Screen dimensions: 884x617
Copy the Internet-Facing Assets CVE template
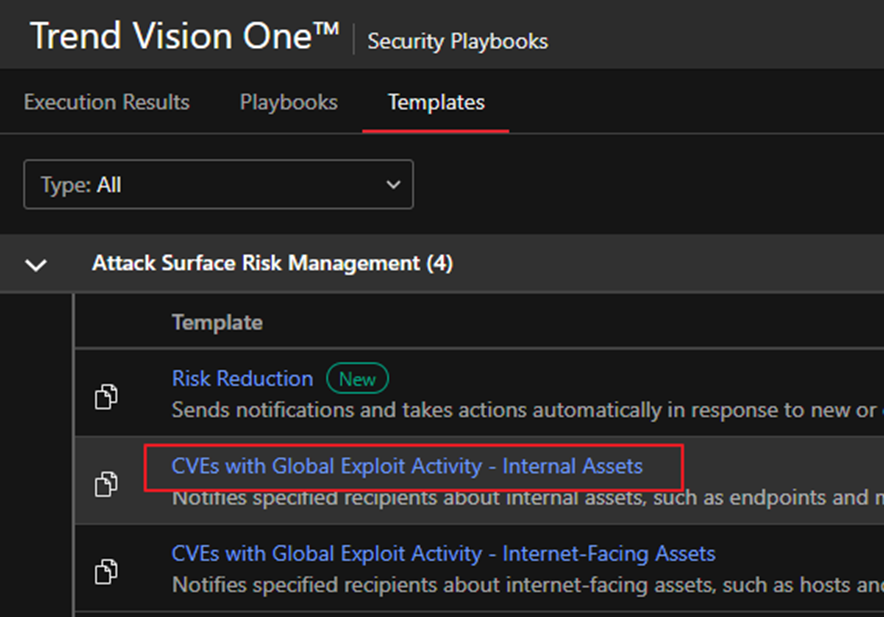coord(105,571)
